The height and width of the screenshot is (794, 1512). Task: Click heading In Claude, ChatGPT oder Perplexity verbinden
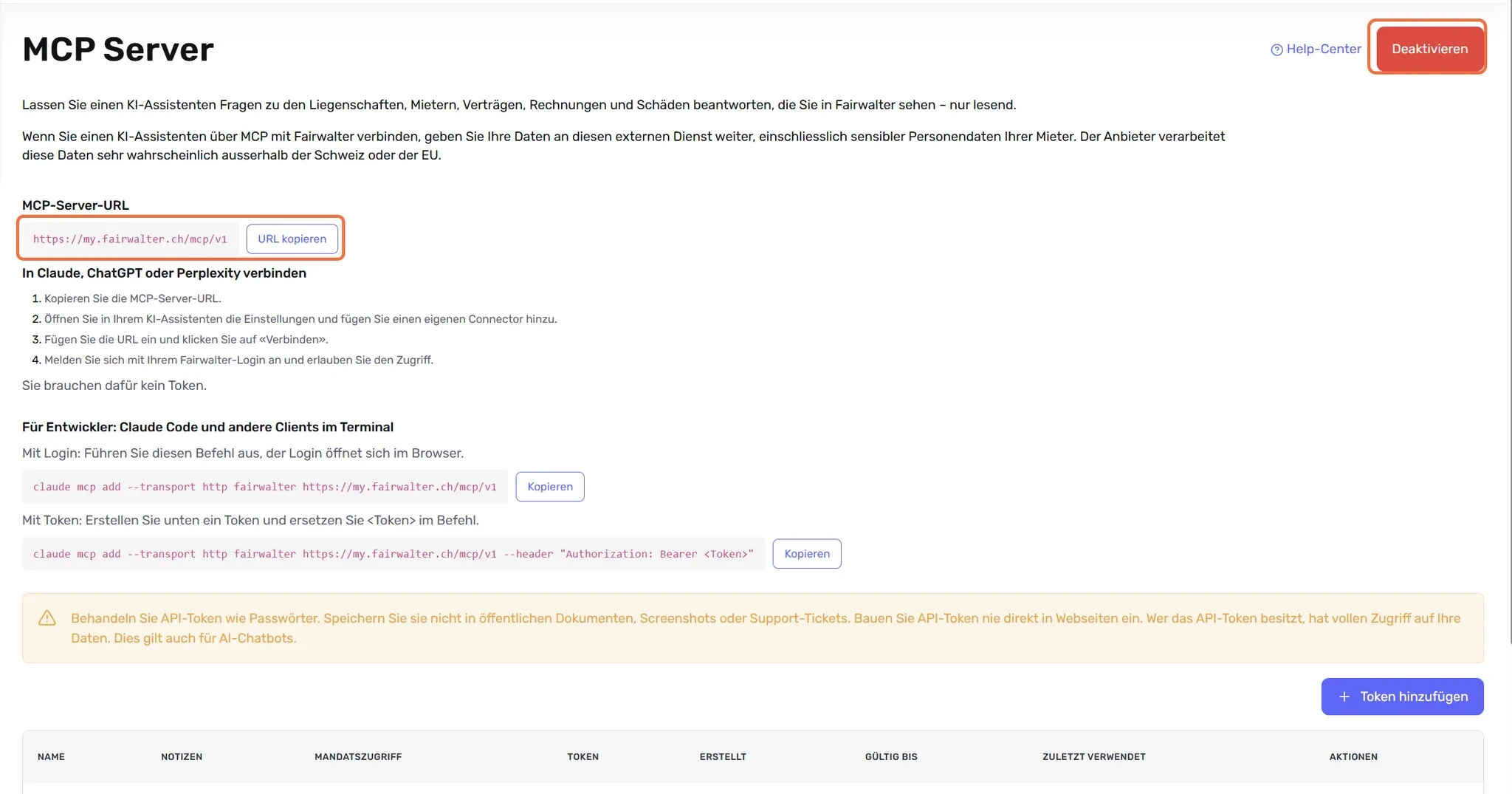[164, 273]
